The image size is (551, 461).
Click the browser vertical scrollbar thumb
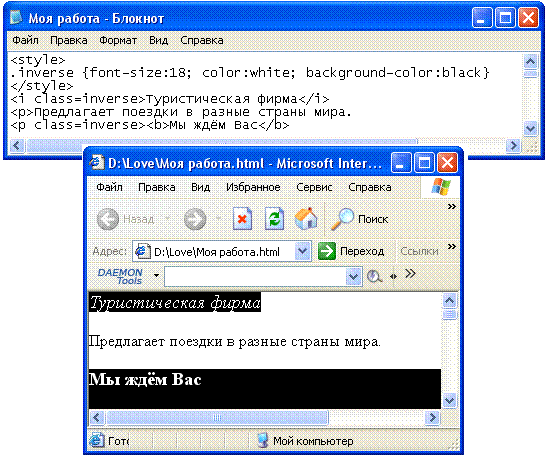coord(449,314)
